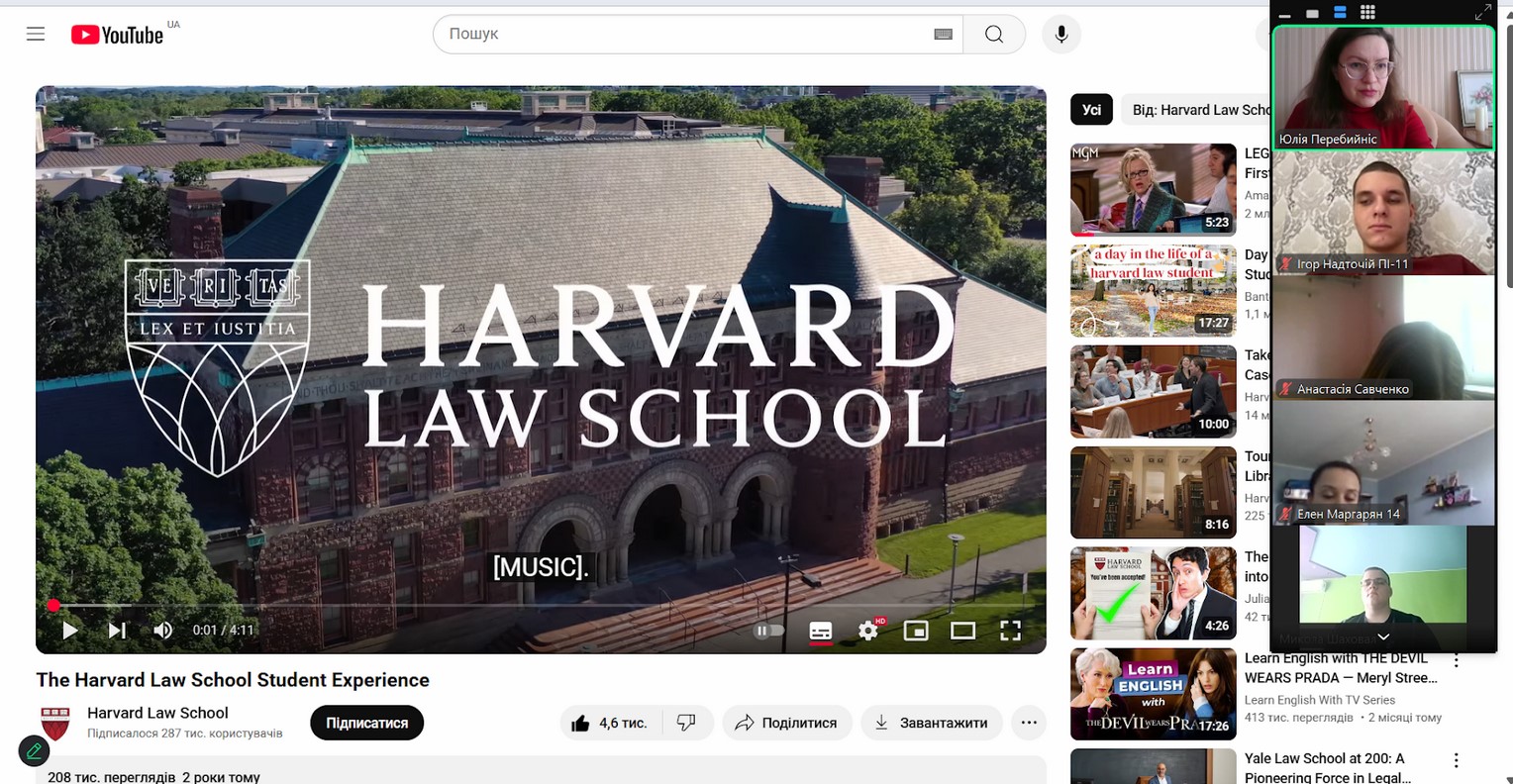1513x784 pixels.
Task: Switch Zoom panel to single-speaker view
Action: (x=1313, y=14)
